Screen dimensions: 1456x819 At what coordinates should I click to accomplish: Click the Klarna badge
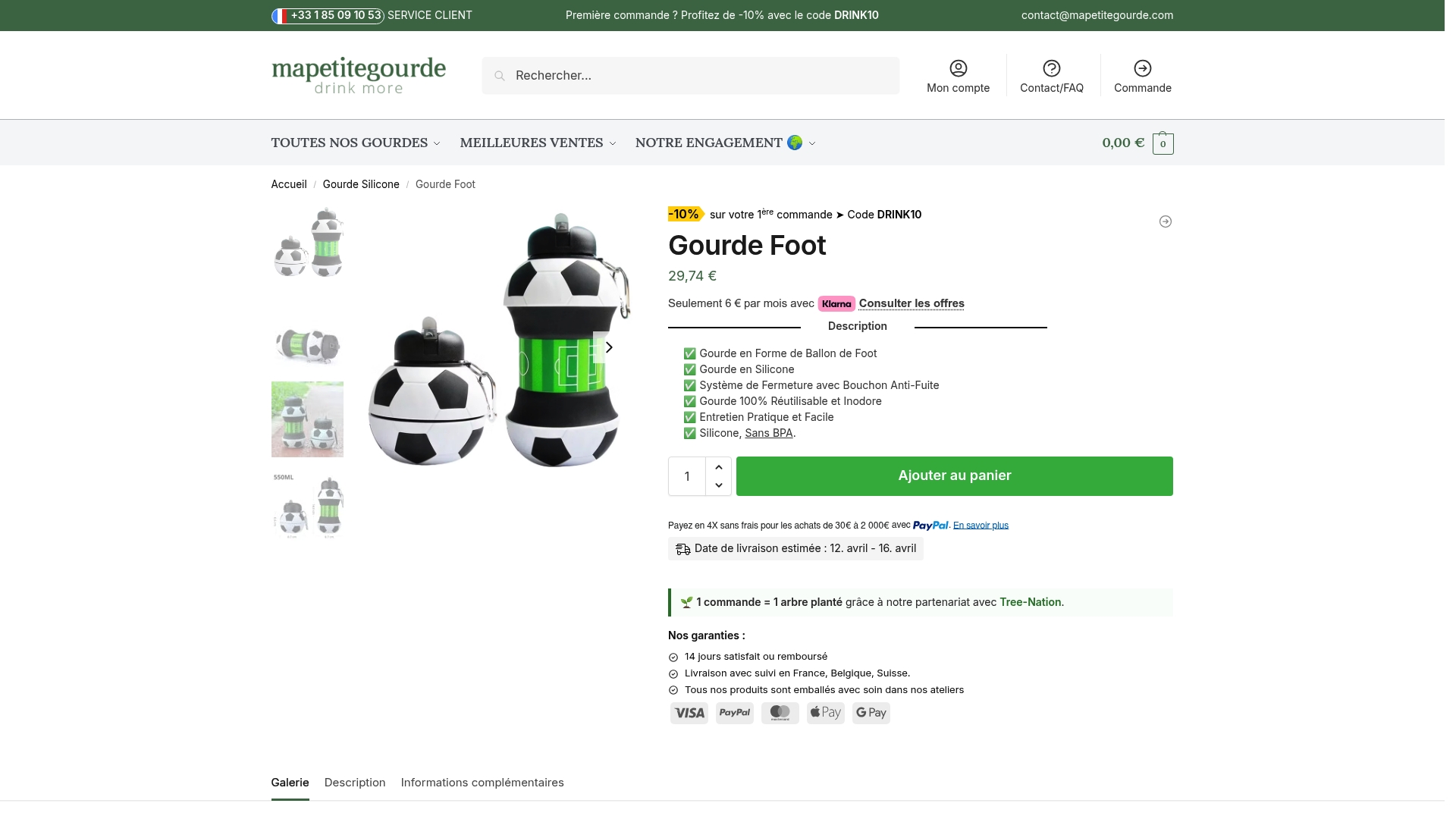click(836, 303)
